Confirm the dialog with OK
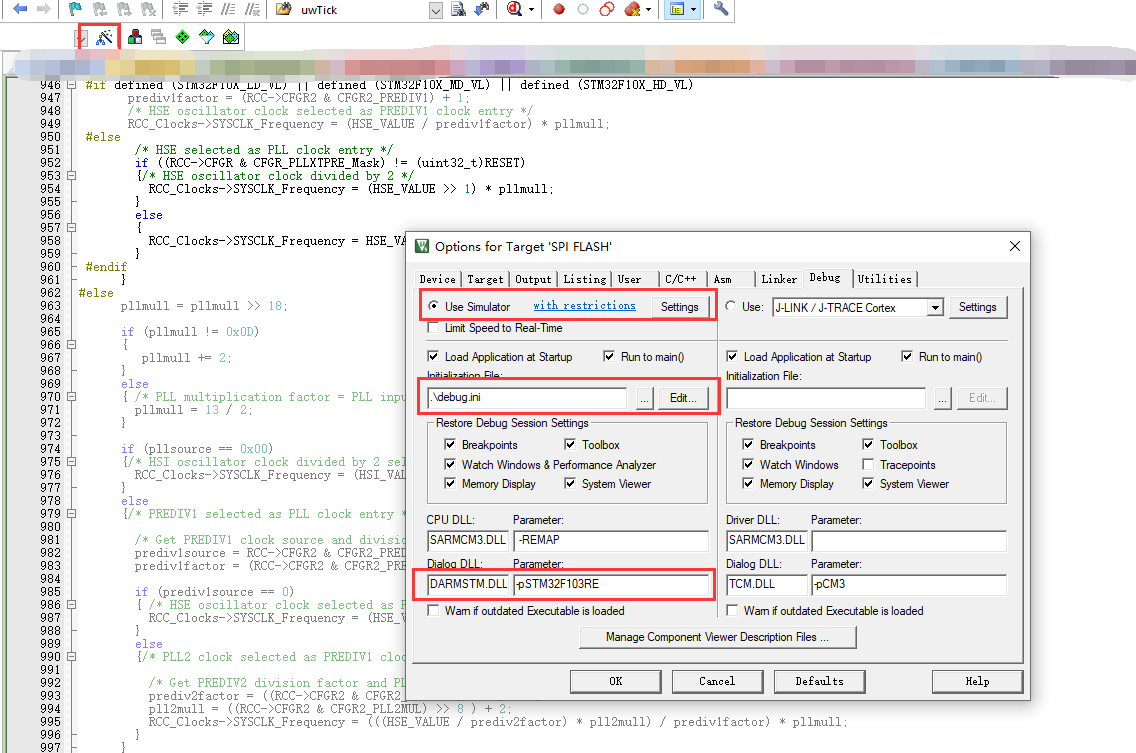Screen dimensions: 1136x753 616,681
